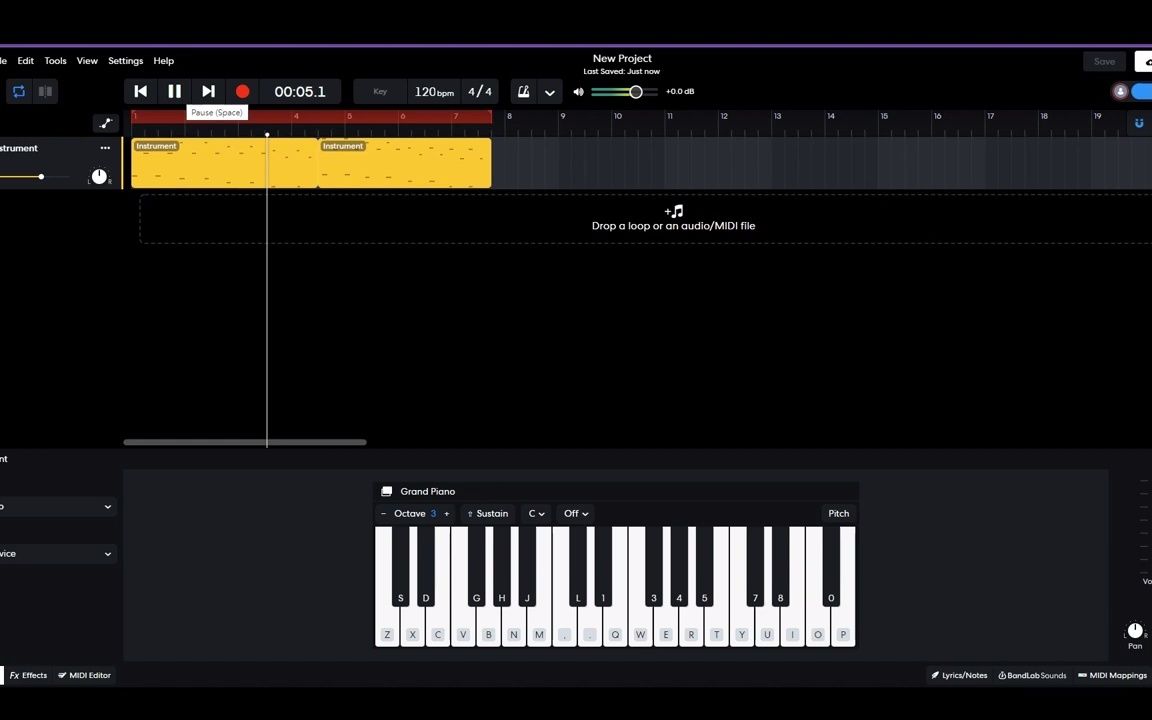Open the Instrument track options via ellipsis icon

click(x=105, y=148)
